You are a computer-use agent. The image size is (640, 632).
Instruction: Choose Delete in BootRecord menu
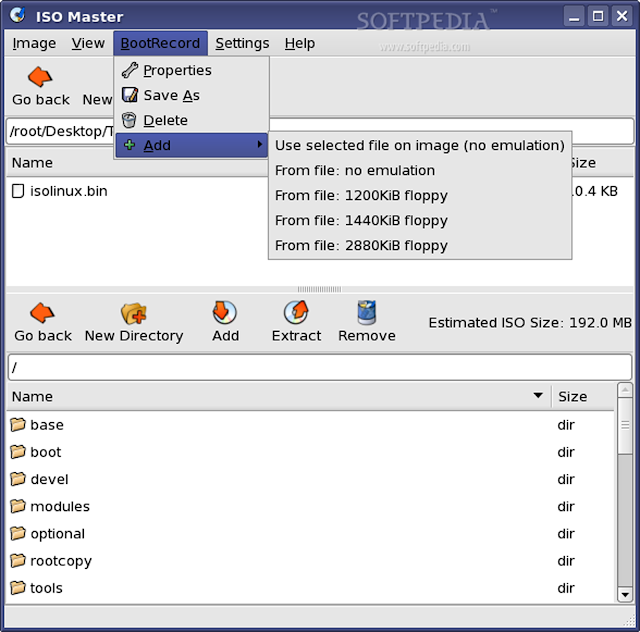[x=191, y=120]
